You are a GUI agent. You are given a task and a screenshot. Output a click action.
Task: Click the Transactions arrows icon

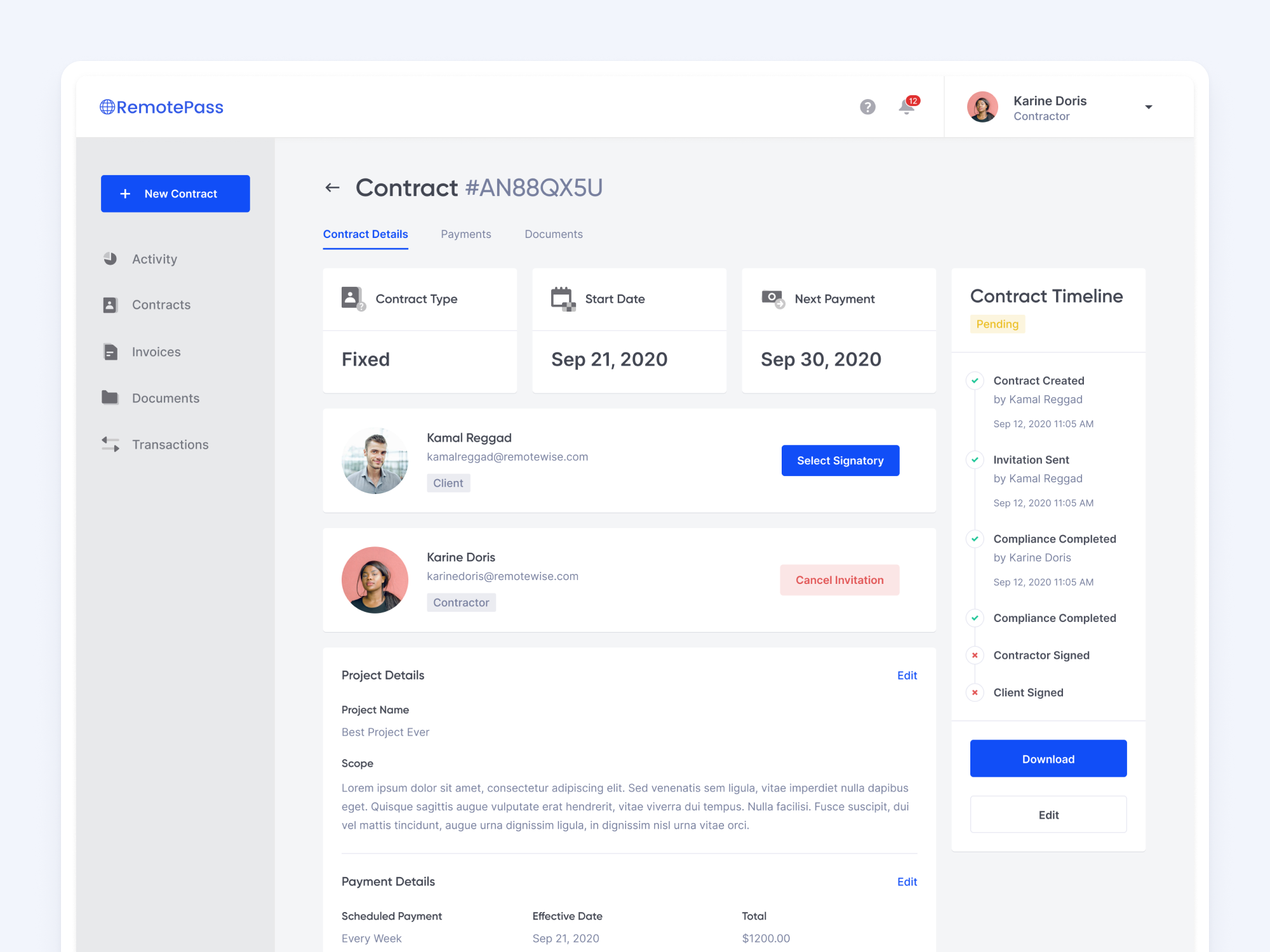point(110,444)
